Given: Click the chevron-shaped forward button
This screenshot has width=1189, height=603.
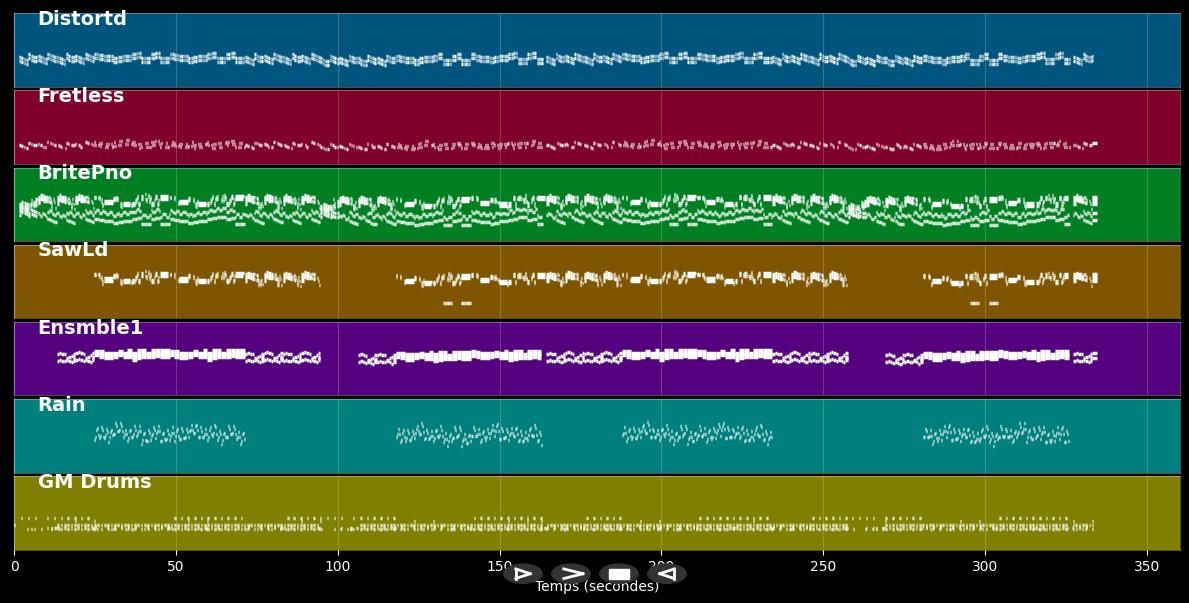Looking at the screenshot, I should [x=571, y=574].
